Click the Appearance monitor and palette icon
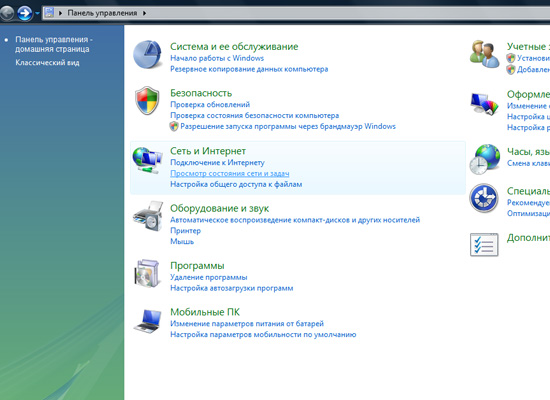550x400 pixels. [x=484, y=104]
